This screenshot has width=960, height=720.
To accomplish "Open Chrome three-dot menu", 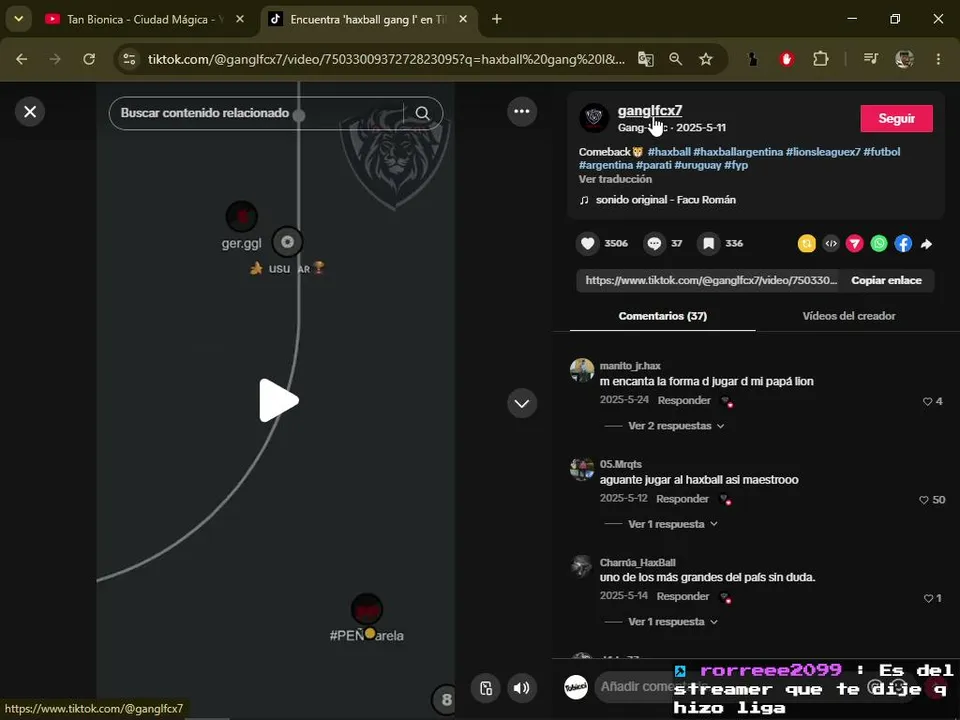I will click(x=938, y=59).
